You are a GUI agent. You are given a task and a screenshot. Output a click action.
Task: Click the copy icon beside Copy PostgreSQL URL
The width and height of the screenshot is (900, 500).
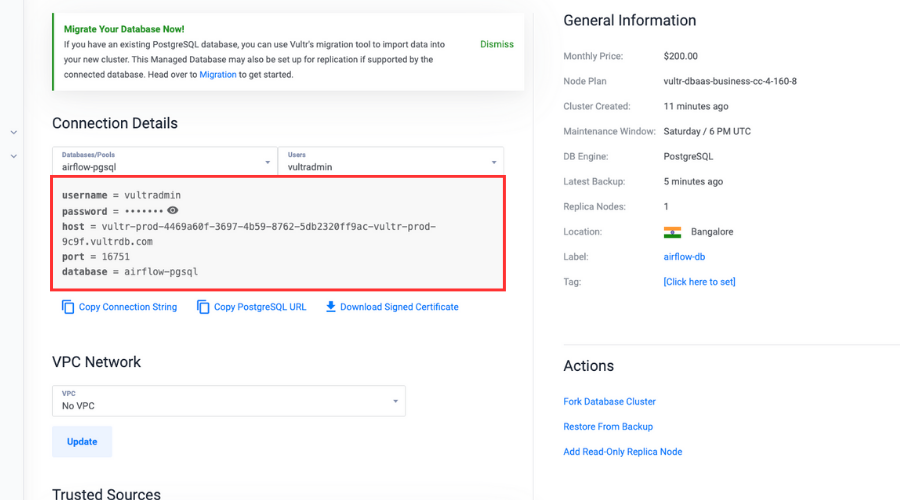tap(203, 307)
